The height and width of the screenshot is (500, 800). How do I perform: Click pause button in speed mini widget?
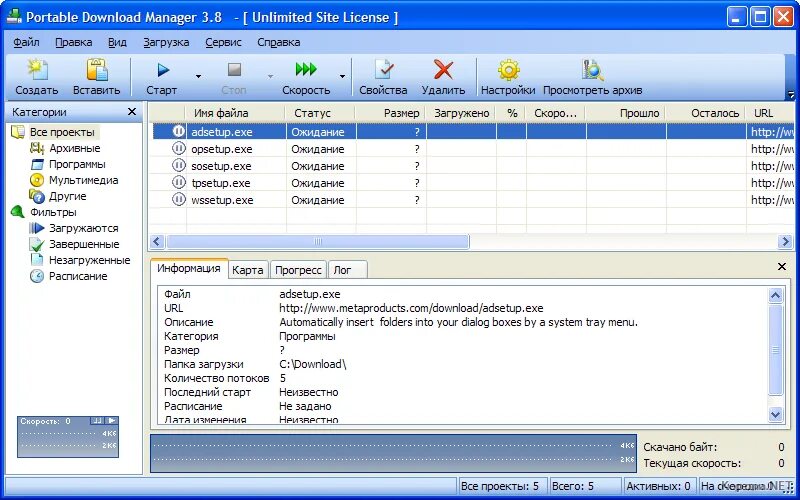pos(96,421)
